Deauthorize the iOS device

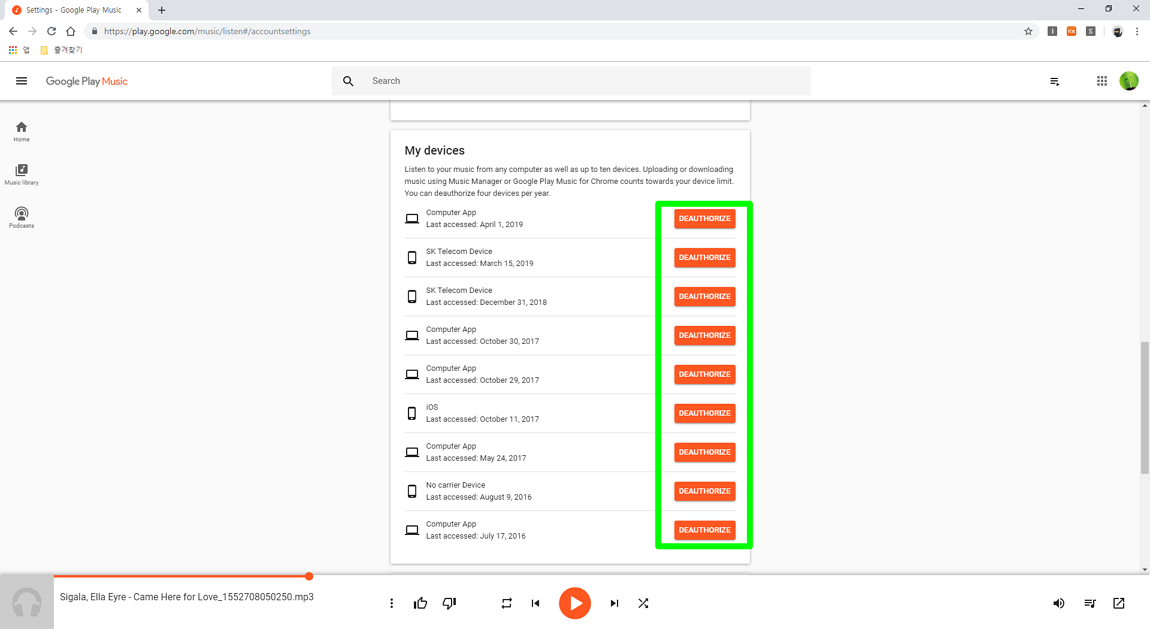tap(704, 413)
